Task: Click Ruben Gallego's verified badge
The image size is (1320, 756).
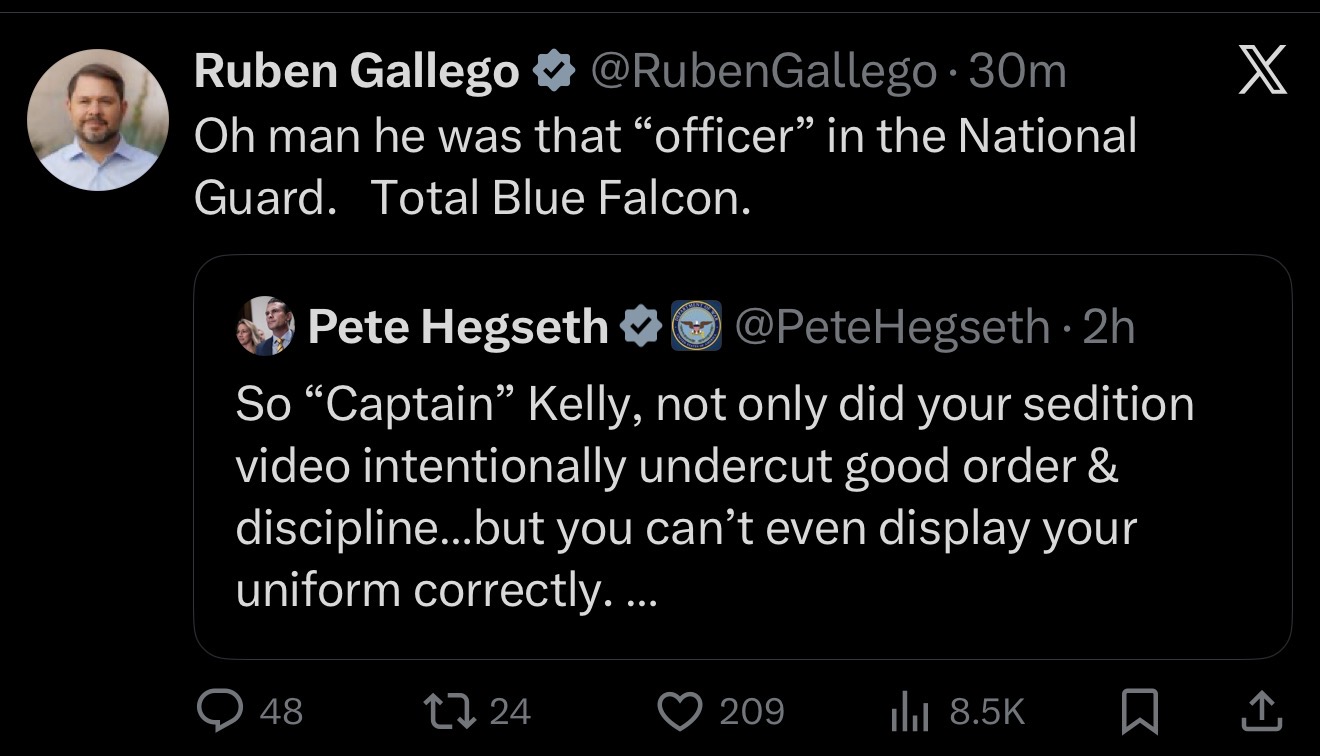Action: click(x=554, y=73)
